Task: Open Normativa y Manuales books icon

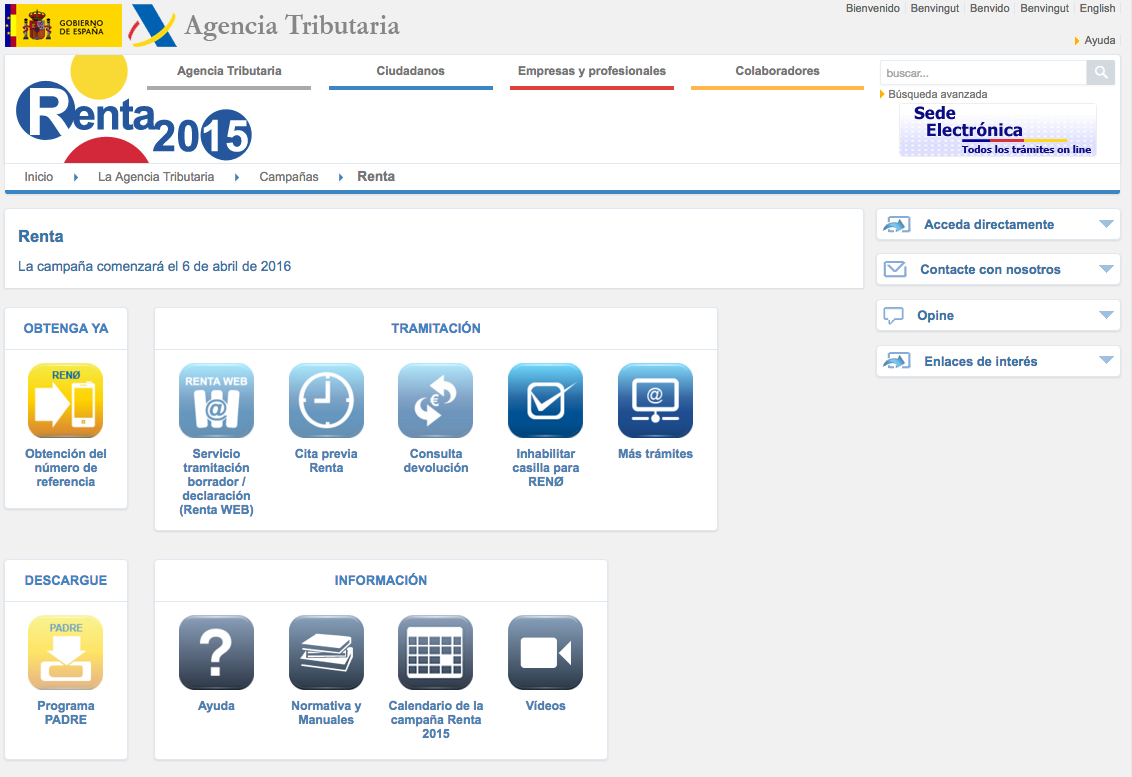Action: (x=326, y=653)
